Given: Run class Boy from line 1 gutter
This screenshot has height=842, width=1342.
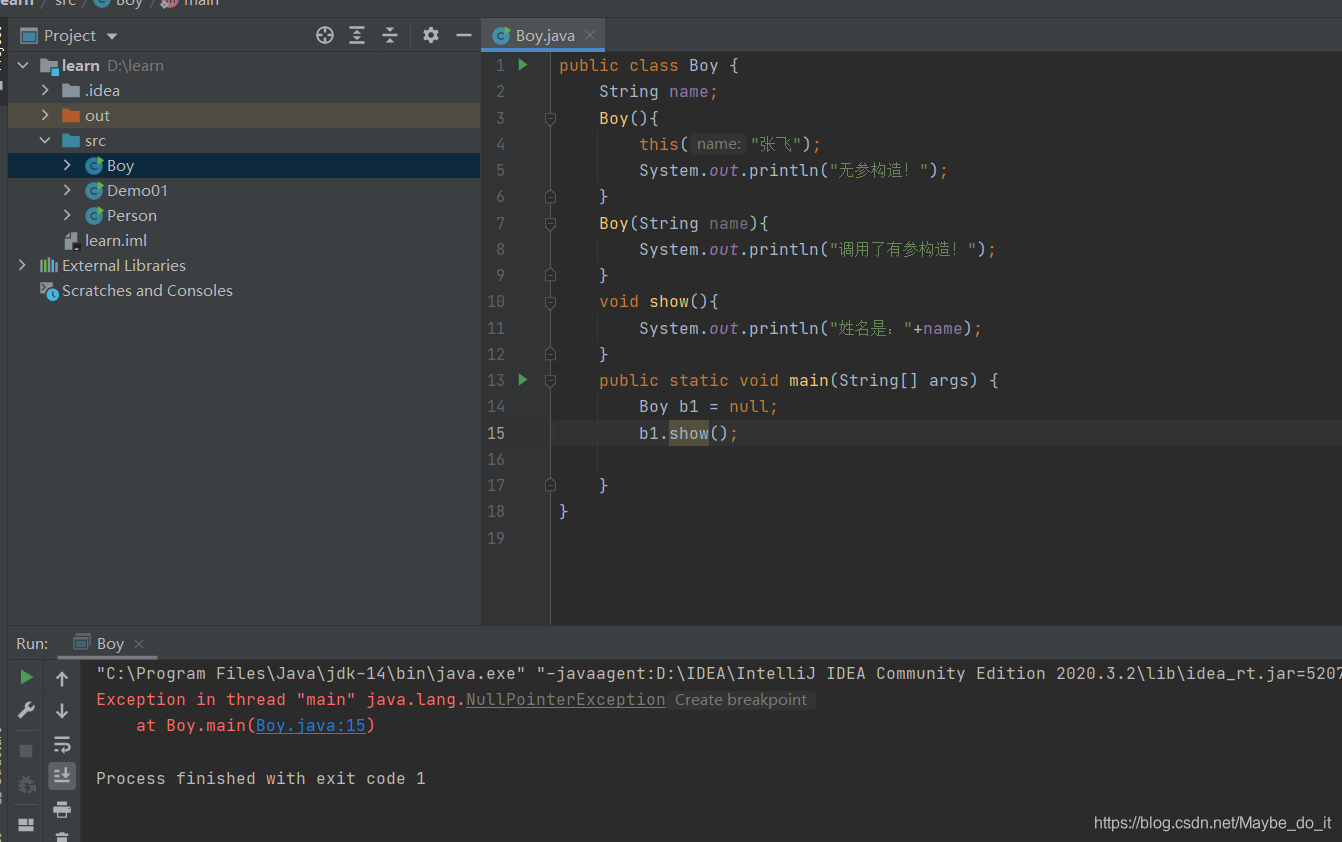Looking at the screenshot, I should 522,65.
